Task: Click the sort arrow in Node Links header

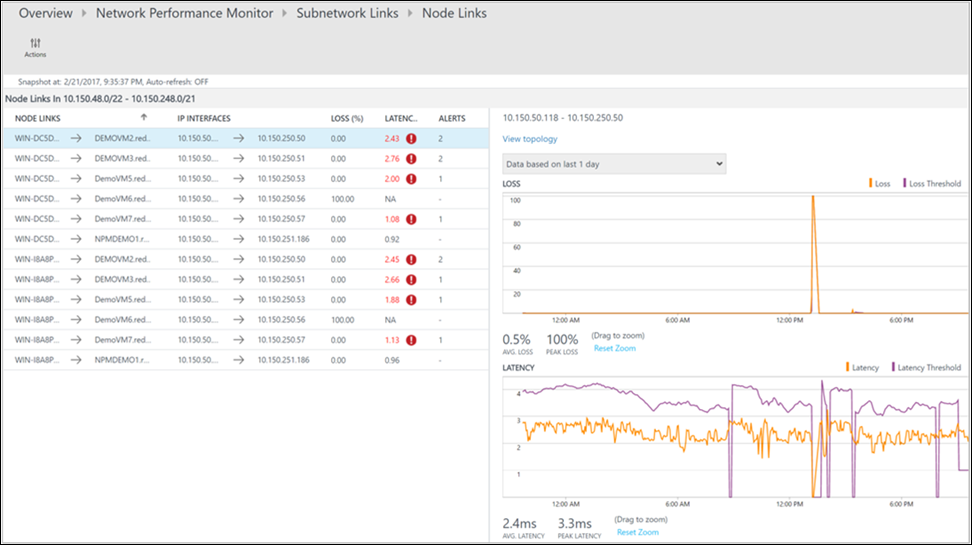Action: point(144,118)
